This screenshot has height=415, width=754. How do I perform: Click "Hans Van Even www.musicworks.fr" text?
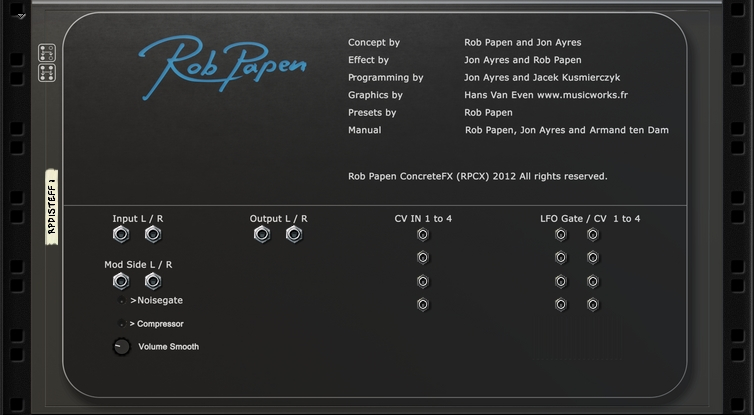tap(546, 95)
